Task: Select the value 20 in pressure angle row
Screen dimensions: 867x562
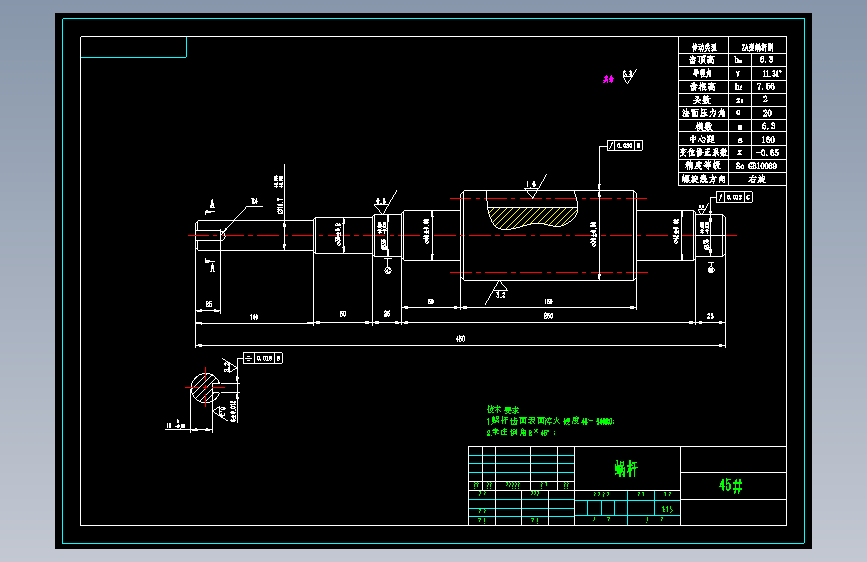Action: point(767,113)
